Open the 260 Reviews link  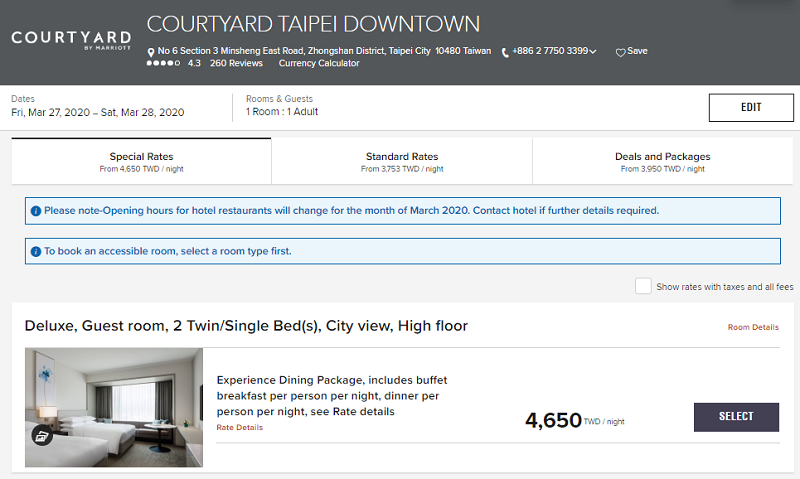[236, 63]
